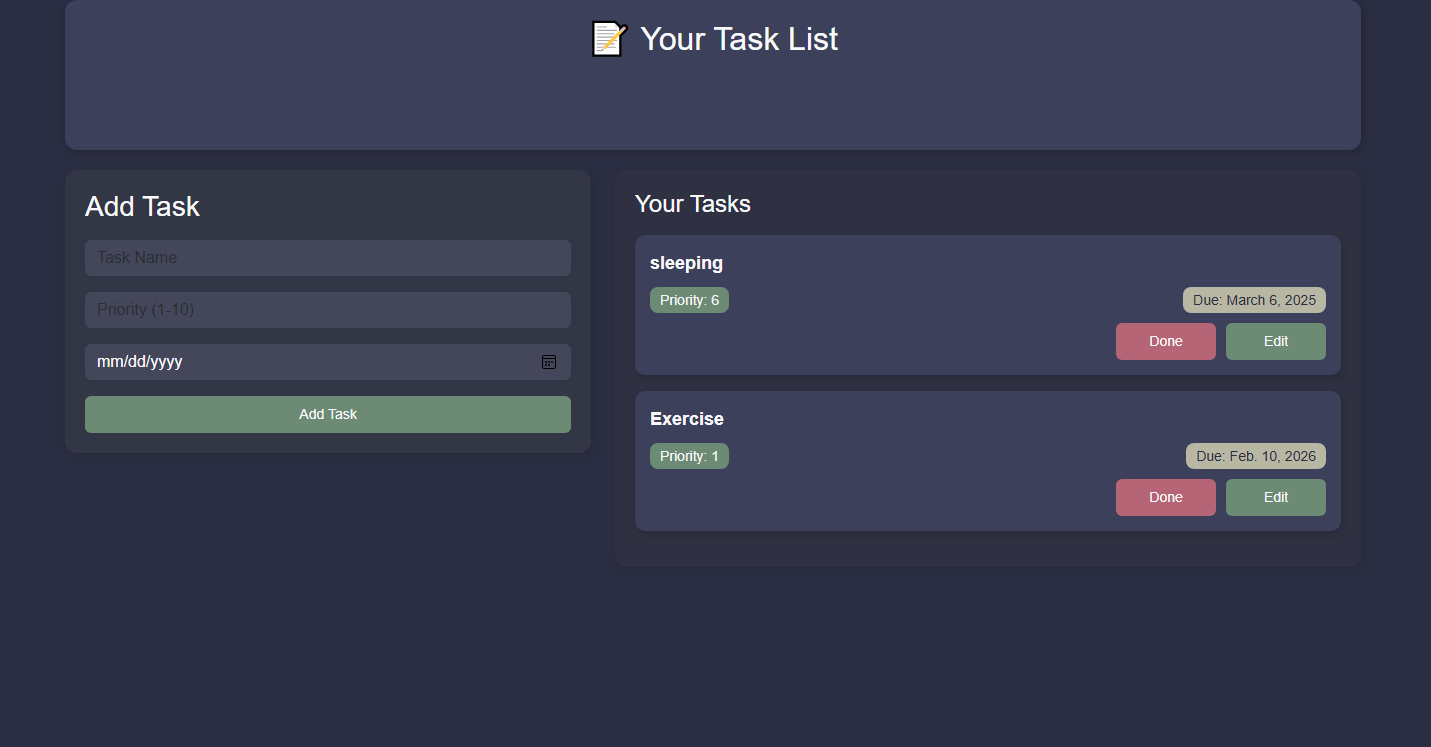1431x747 pixels.
Task: Click the Priority: 1 badge on Exercise
Action: tap(689, 455)
